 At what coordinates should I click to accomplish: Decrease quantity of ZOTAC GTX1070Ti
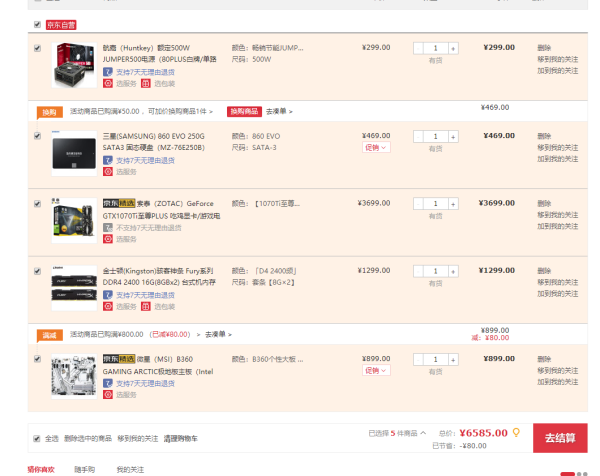click(418, 204)
